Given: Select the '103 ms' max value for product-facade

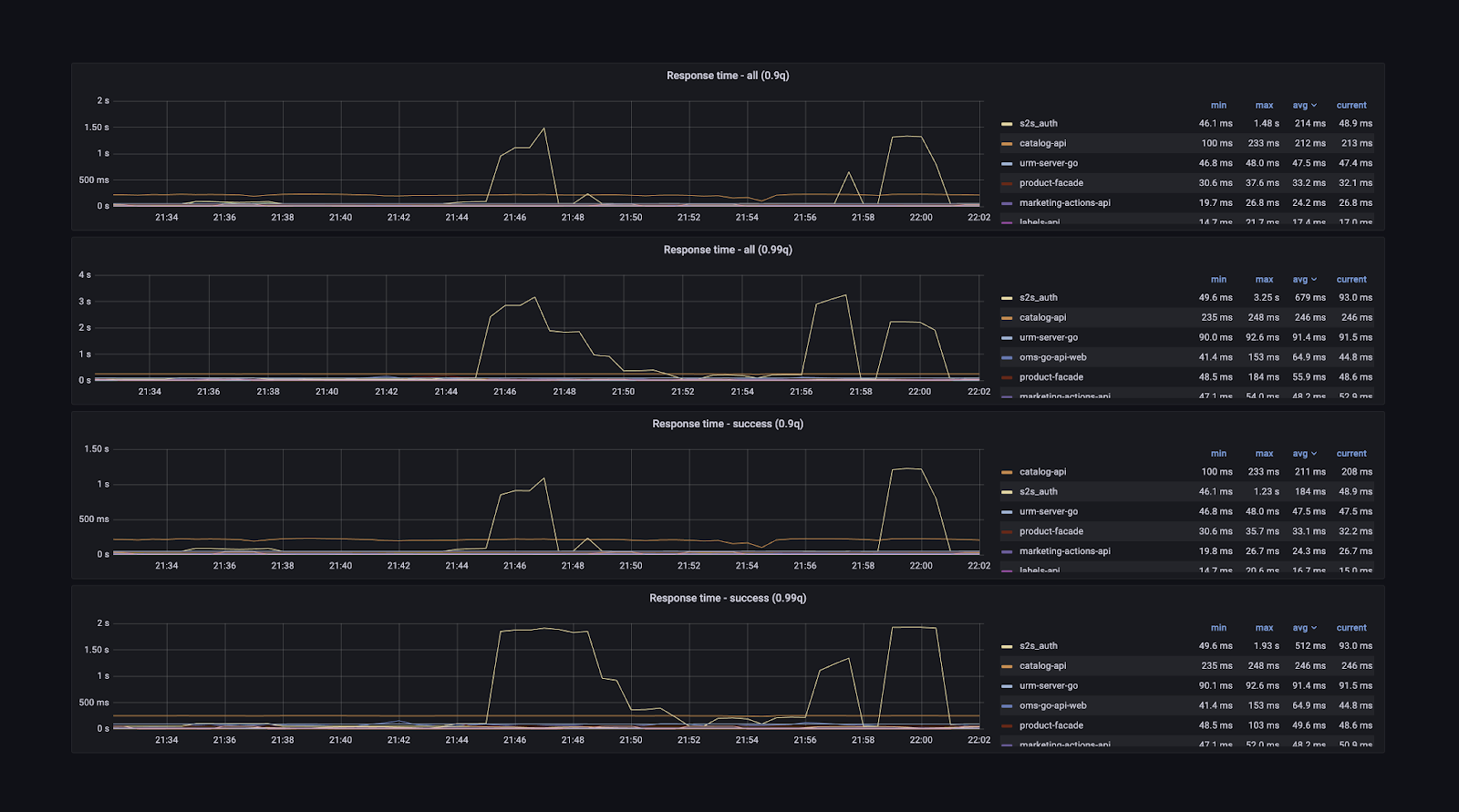Looking at the screenshot, I should pyautogui.click(x=1263, y=725).
